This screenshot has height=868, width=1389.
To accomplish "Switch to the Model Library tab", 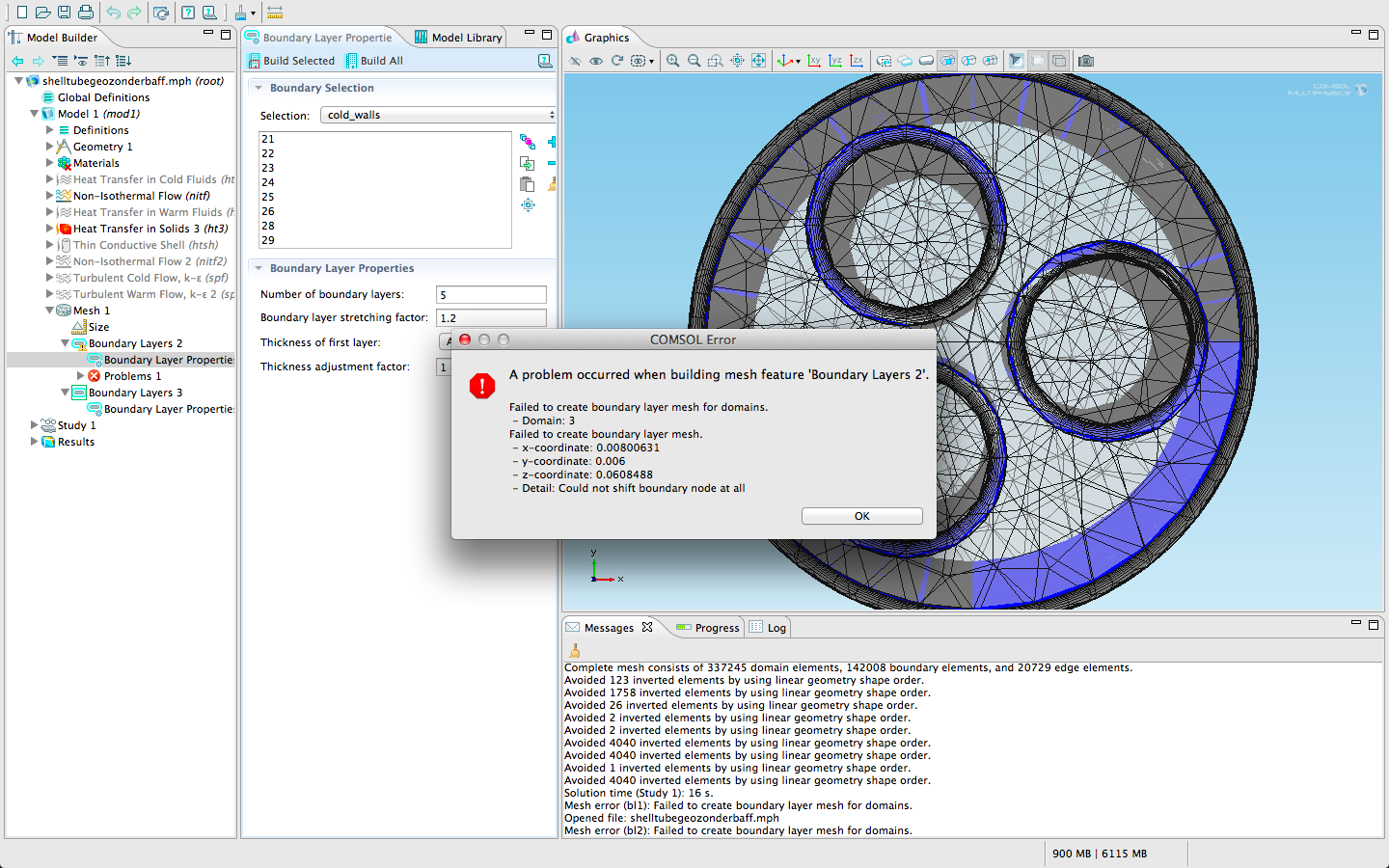I will coord(458,38).
